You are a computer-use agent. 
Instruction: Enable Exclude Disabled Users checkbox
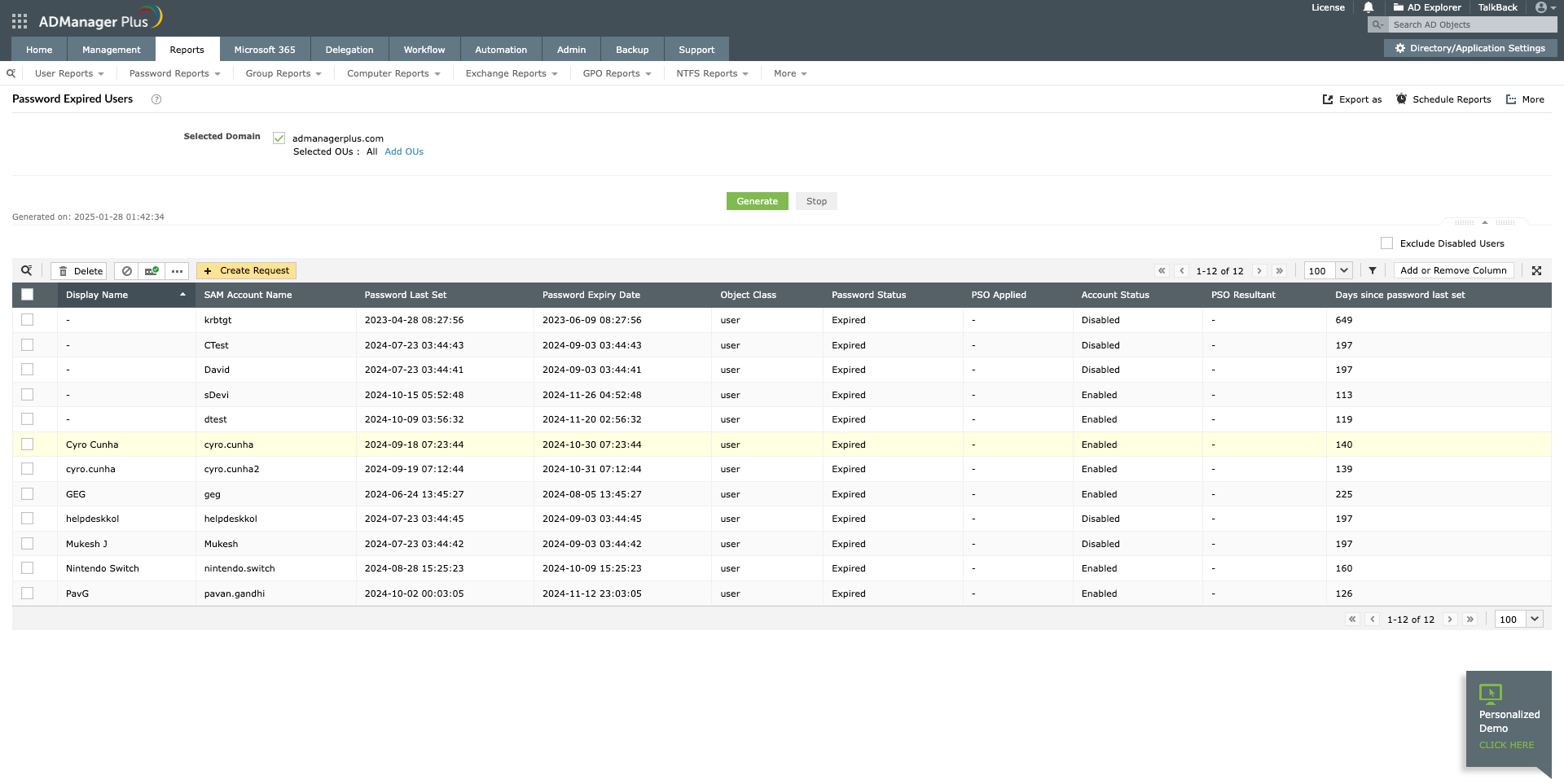(x=1386, y=243)
